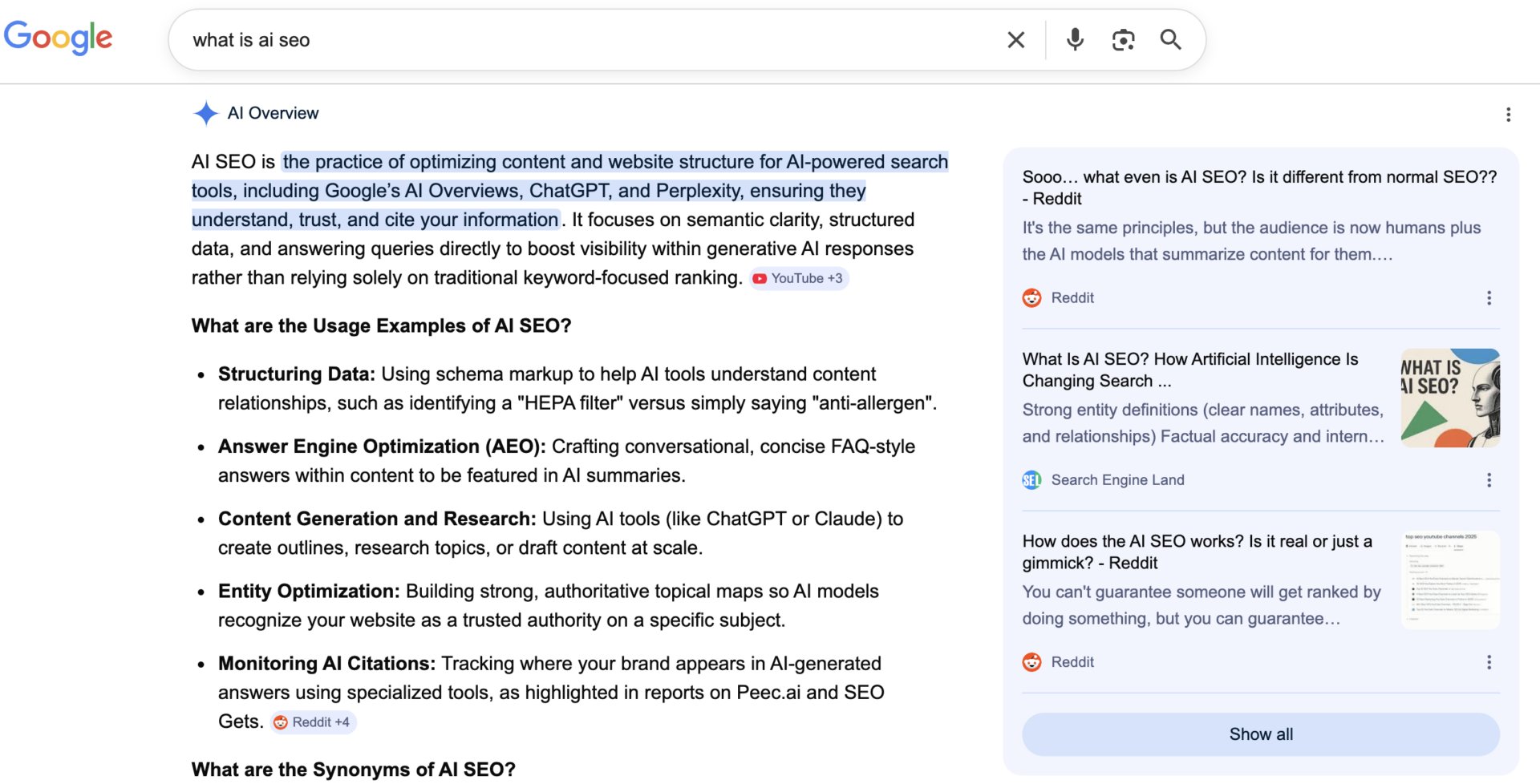
Task: Open 'Sooo... what even is AI SEO?' link
Action: [1259, 188]
